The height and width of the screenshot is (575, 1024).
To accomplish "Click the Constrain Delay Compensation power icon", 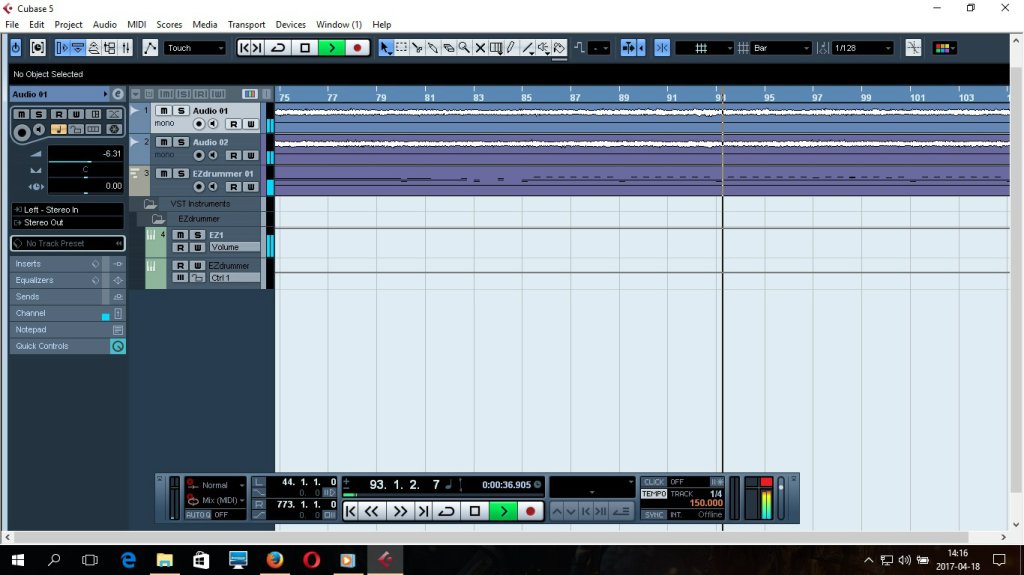I will click(16, 48).
